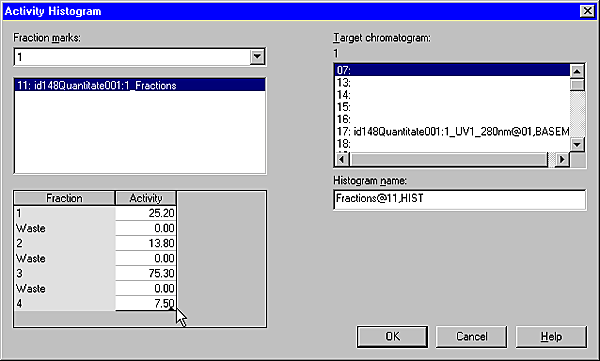Image resolution: width=600 pixels, height=361 pixels.
Task: Select the fraction 4 row label
Action: pos(65,303)
